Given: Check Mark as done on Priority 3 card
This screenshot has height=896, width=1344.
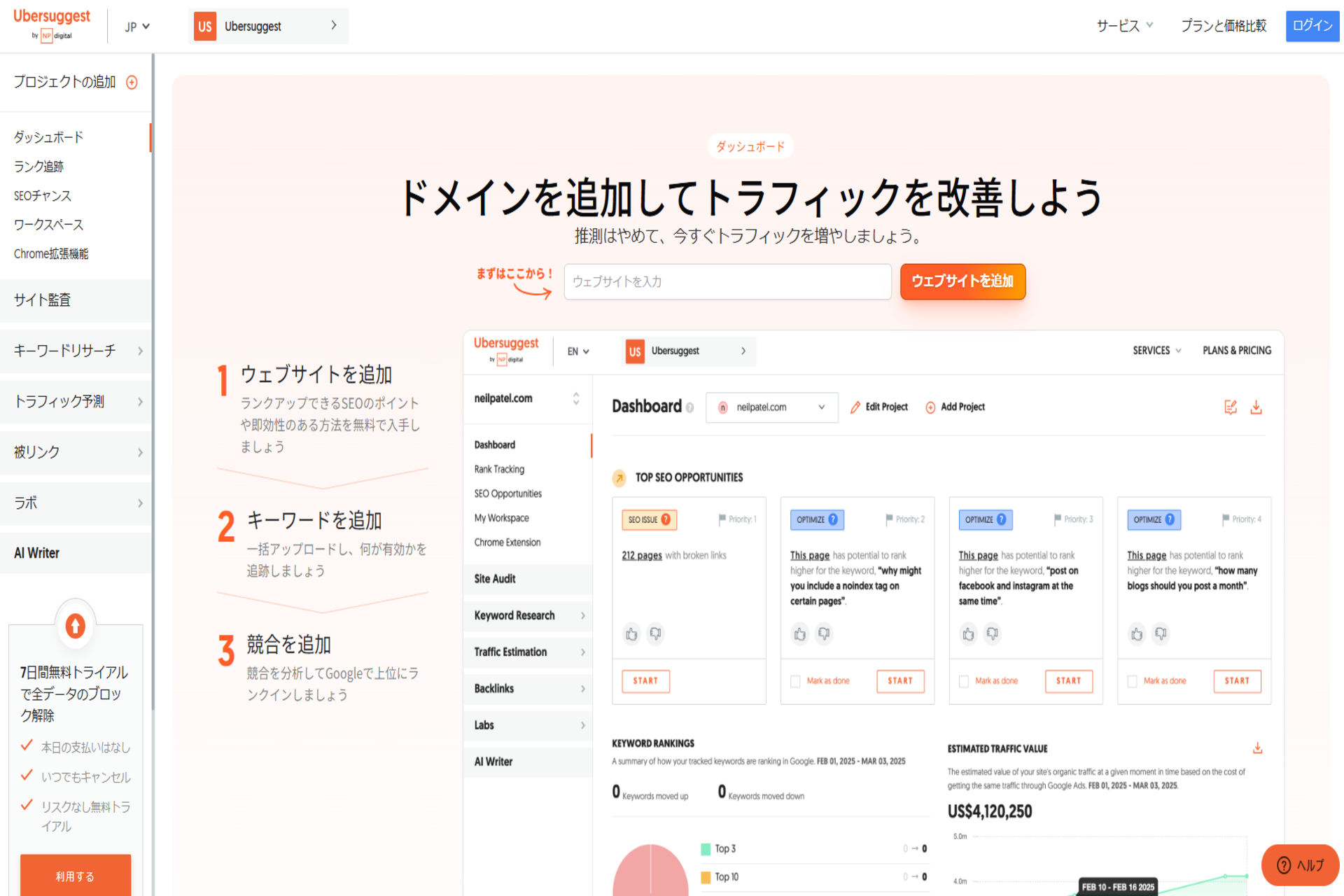Looking at the screenshot, I should tap(964, 681).
